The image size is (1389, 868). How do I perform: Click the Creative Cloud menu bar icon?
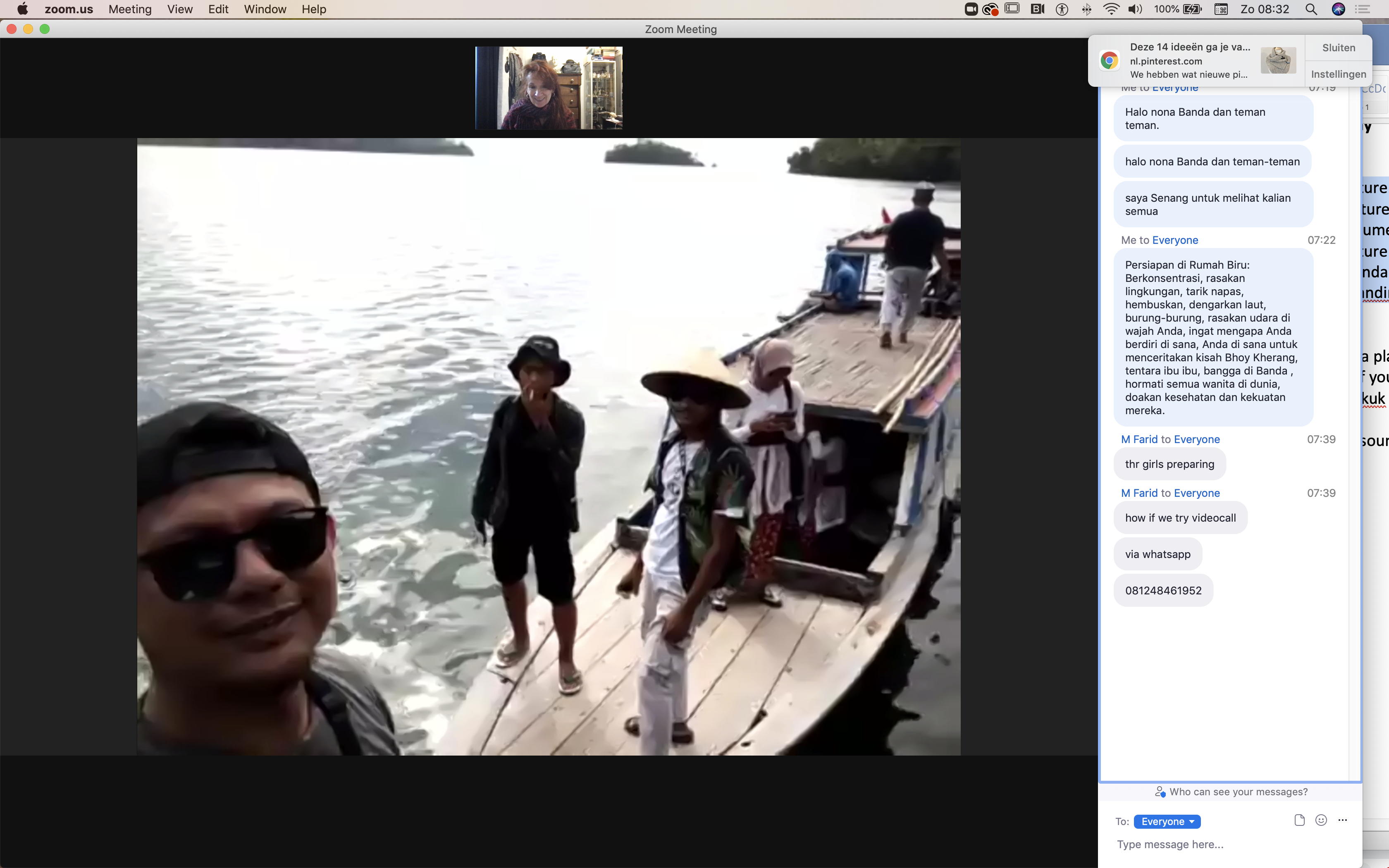click(990, 9)
